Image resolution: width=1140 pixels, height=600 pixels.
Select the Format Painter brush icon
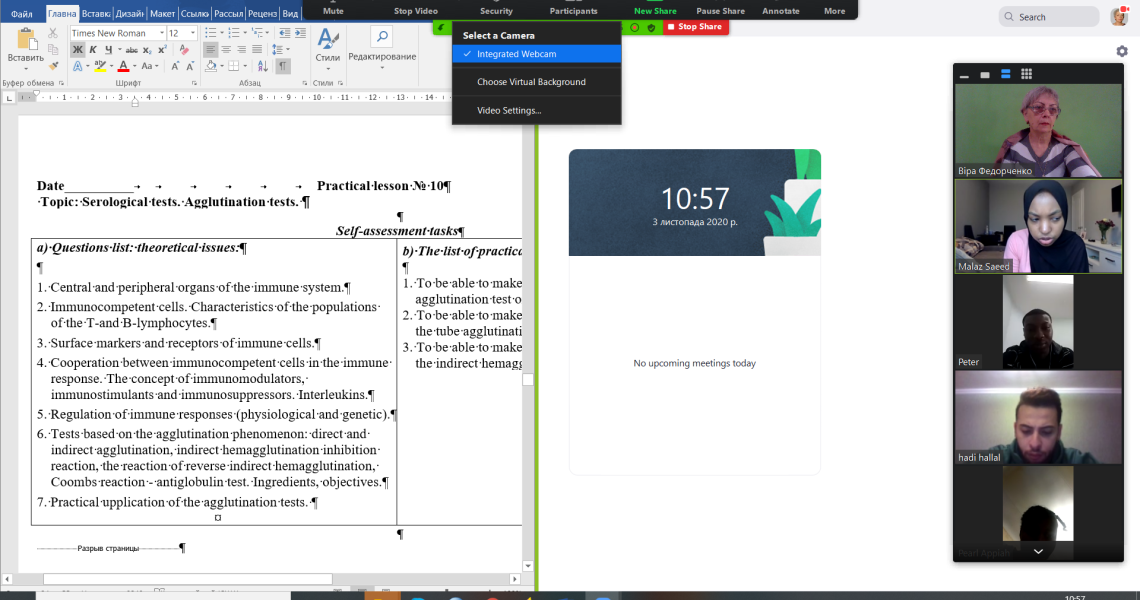52,65
